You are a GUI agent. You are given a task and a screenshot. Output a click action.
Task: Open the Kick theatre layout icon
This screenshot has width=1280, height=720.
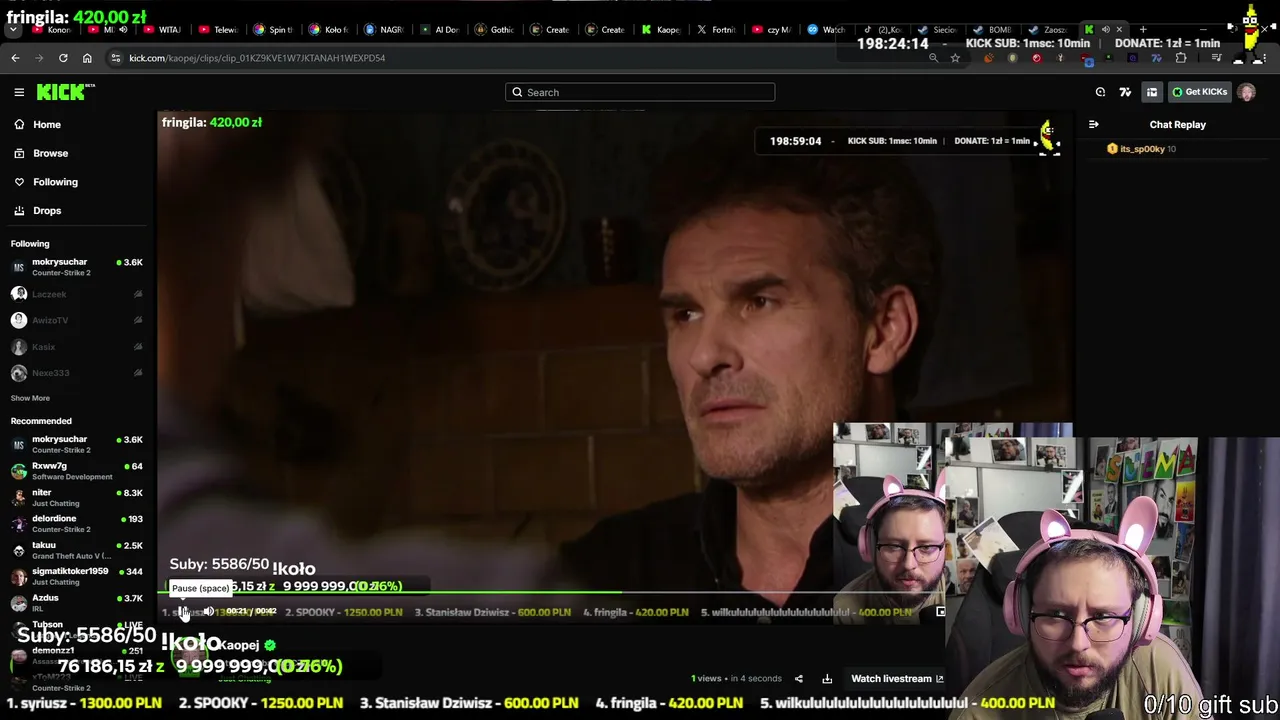(1152, 92)
